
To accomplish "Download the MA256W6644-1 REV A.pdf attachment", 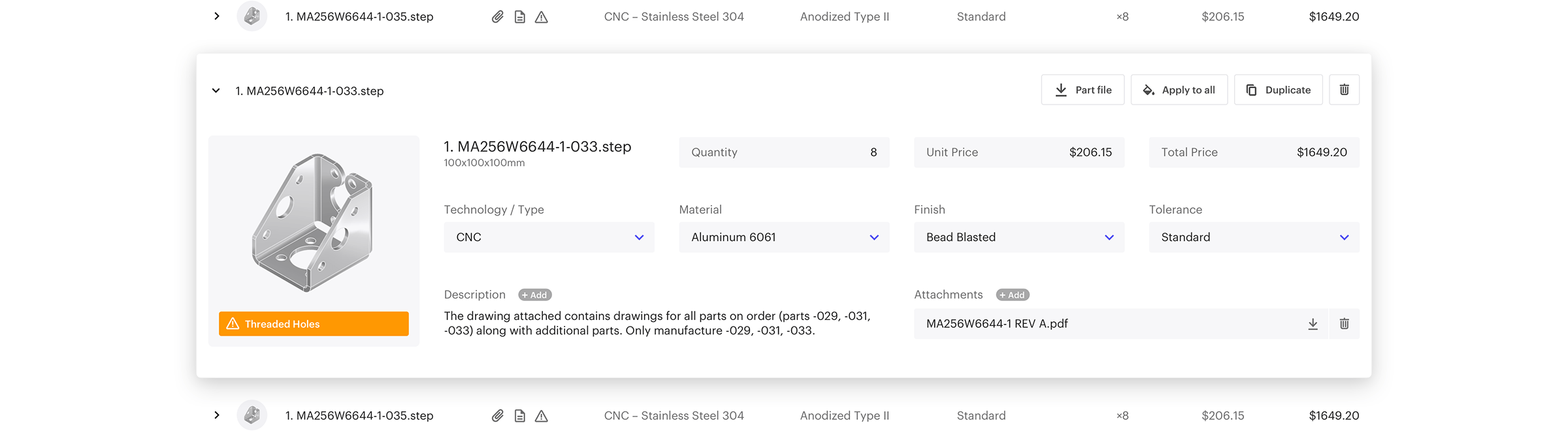I will click(x=1313, y=324).
